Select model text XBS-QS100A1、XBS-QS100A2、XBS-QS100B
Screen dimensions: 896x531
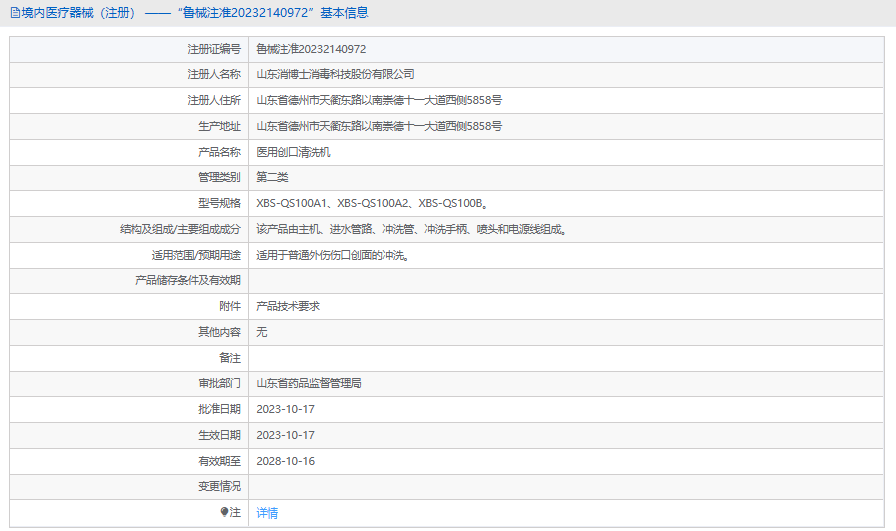[x=371, y=203]
